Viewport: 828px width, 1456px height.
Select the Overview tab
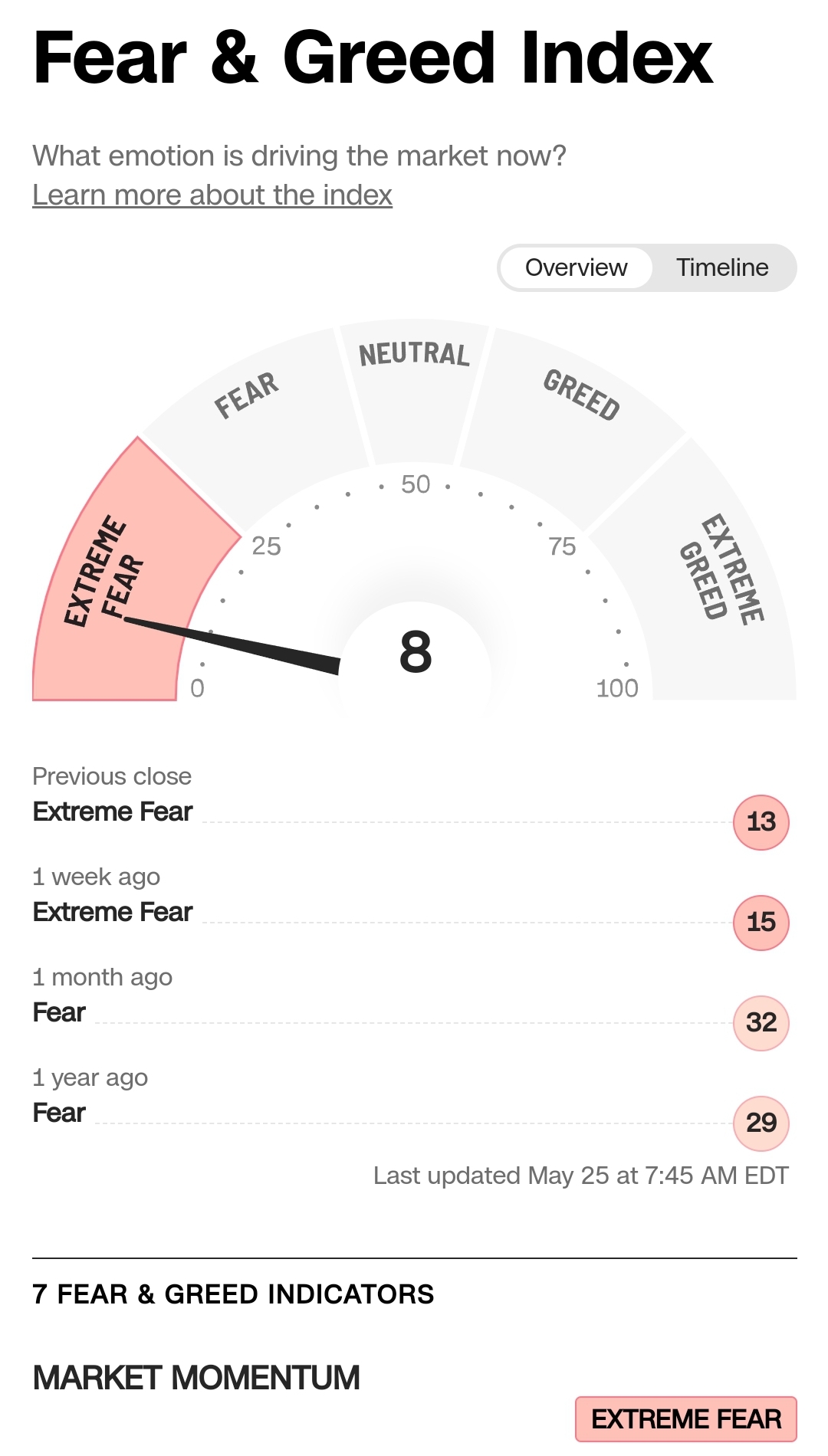(576, 267)
